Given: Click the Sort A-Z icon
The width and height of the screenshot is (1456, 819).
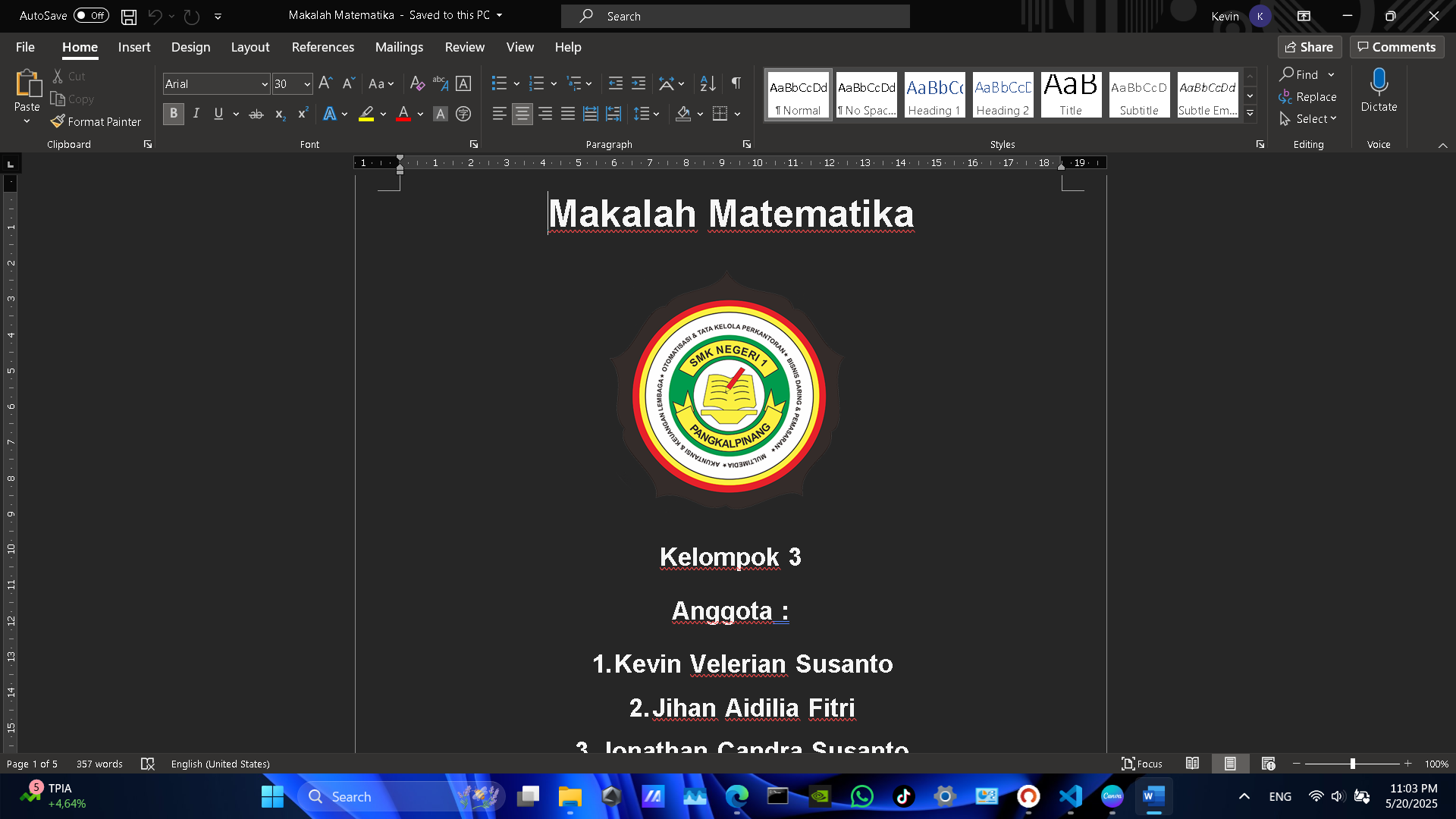Looking at the screenshot, I should [x=708, y=83].
